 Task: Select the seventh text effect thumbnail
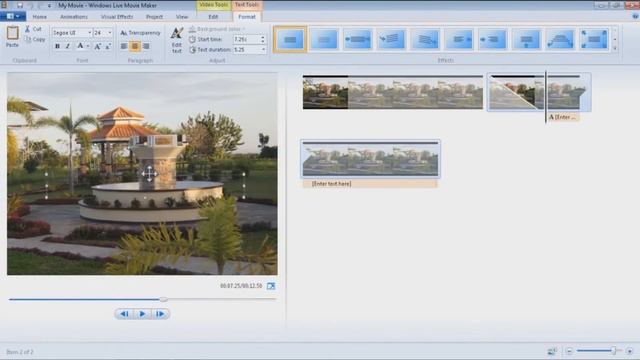point(493,40)
